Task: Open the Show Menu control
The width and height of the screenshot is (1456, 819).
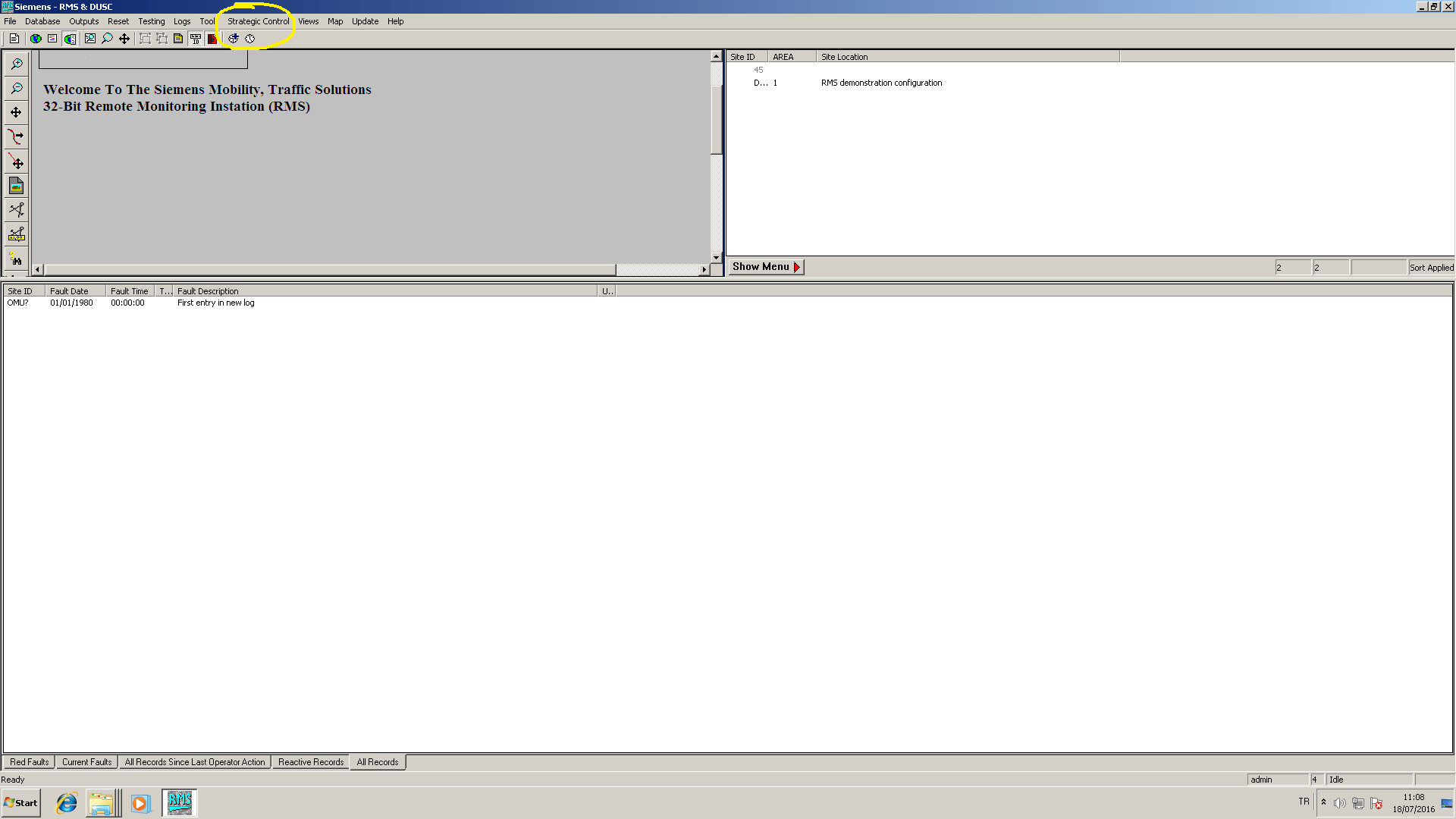Action: point(765,267)
